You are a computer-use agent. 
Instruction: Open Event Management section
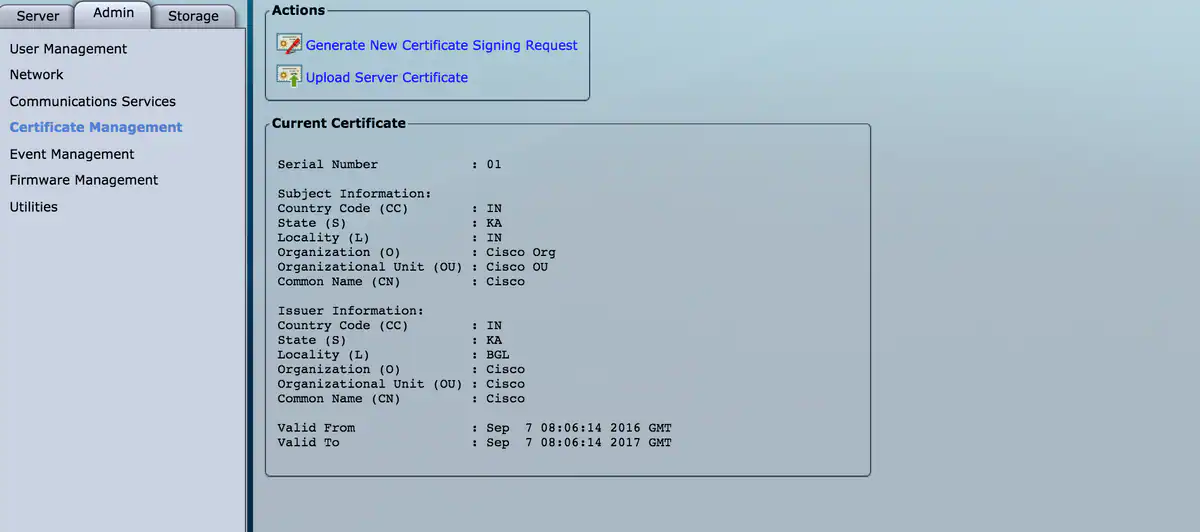(x=72, y=154)
